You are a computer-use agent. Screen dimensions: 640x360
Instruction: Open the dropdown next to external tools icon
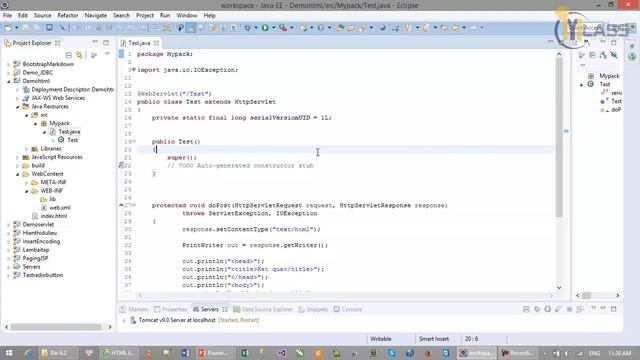point(291,28)
